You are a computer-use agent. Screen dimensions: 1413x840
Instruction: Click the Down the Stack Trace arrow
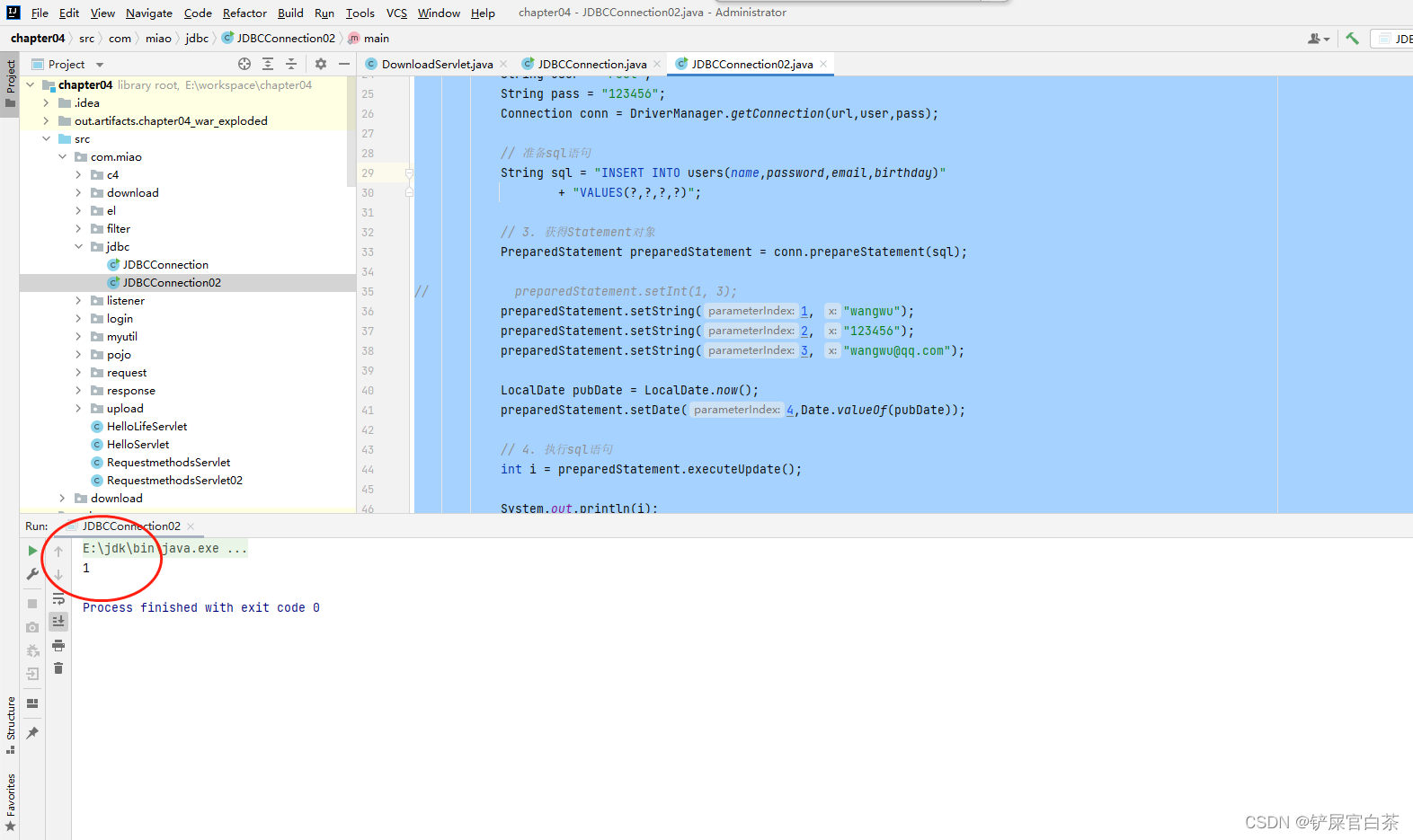point(58,574)
